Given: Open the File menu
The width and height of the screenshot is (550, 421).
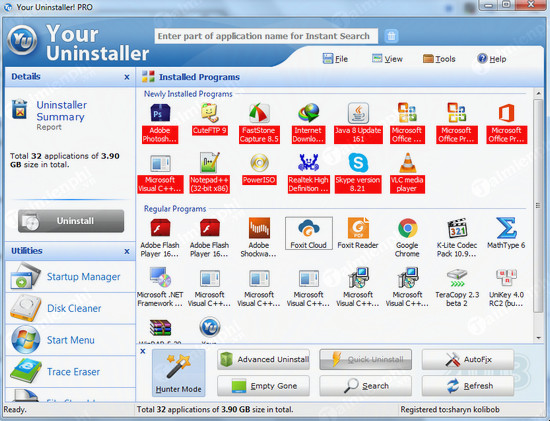Looking at the screenshot, I should click(x=335, y=59).
